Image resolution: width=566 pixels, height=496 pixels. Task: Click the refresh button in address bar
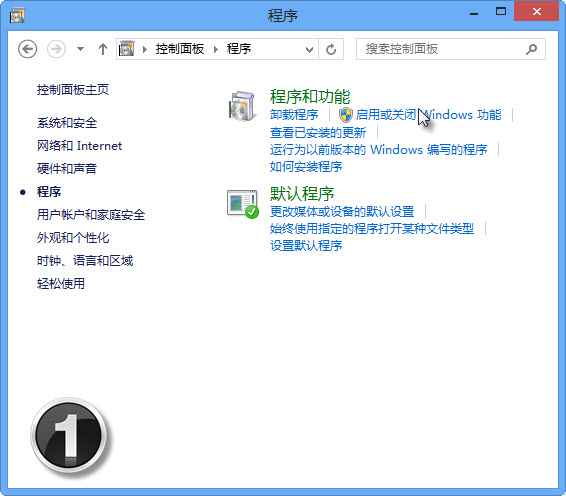coord(331,49)
